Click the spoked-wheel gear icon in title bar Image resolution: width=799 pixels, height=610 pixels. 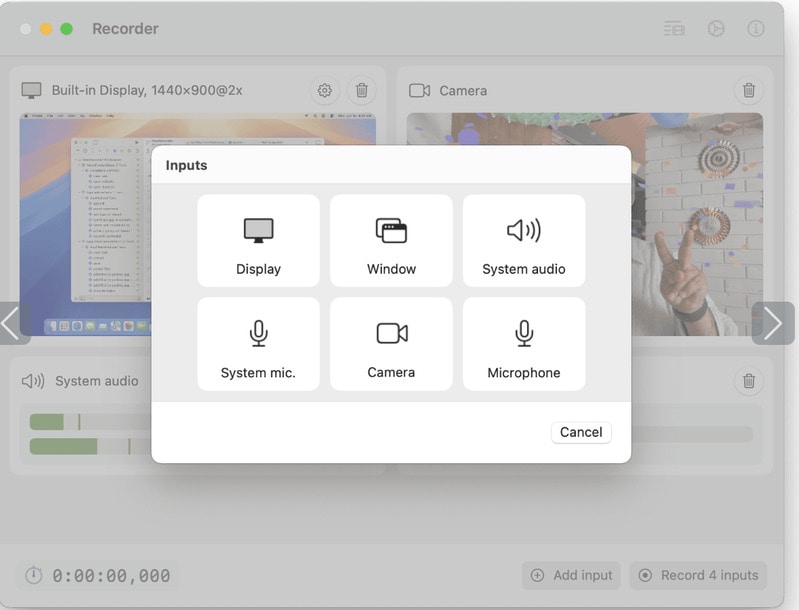point(716,29)
